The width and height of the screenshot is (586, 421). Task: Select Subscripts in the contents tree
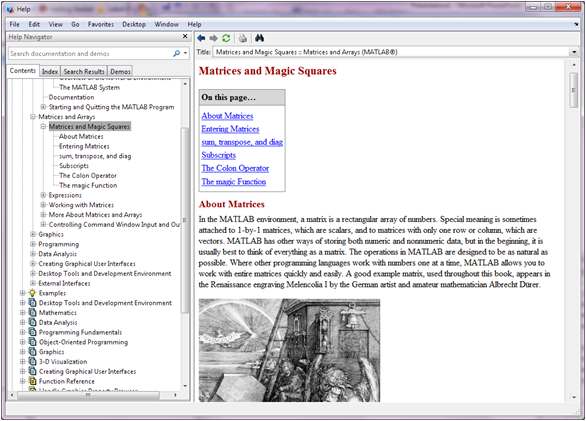click(74, 166)
